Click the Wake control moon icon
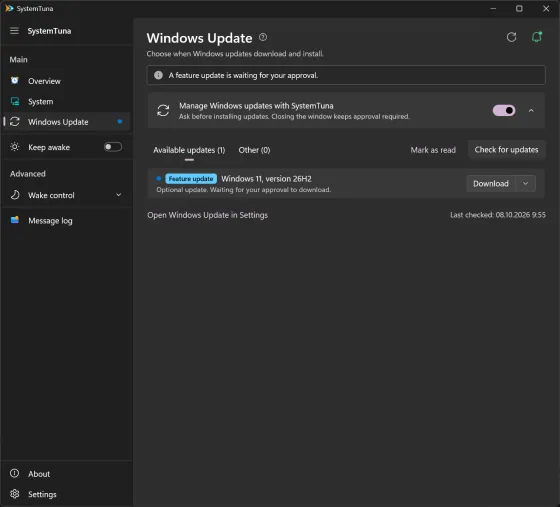This screenshot has height=507, width=560. coord(15,195)
